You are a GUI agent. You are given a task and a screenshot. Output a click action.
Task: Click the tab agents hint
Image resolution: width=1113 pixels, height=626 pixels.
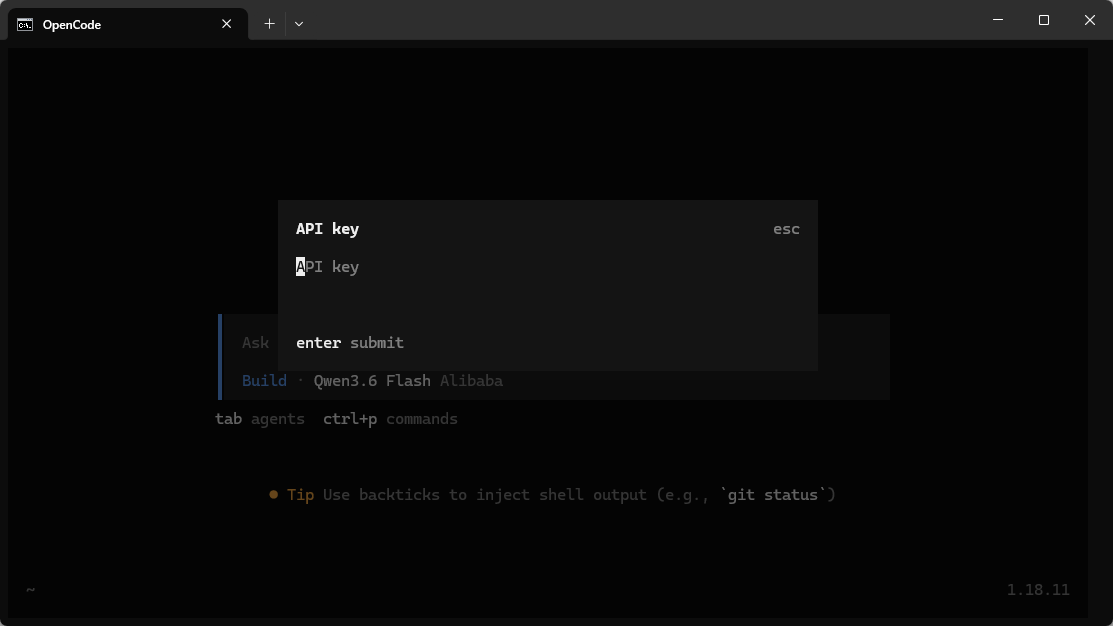pyautogui.click(x=260, y=419)
